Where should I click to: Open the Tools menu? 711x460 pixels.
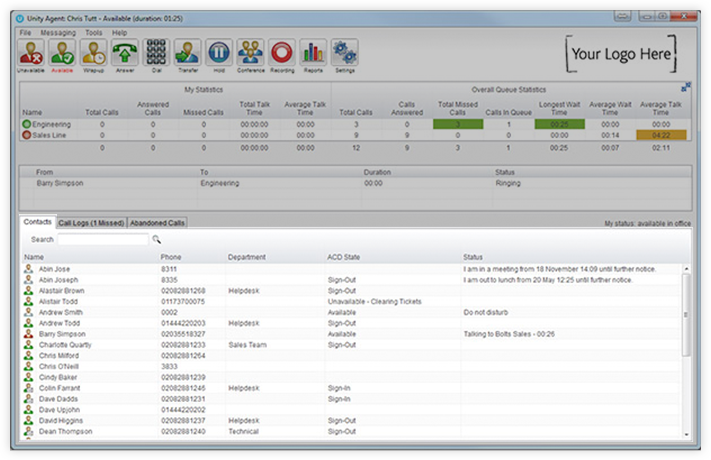pos(93,33)
